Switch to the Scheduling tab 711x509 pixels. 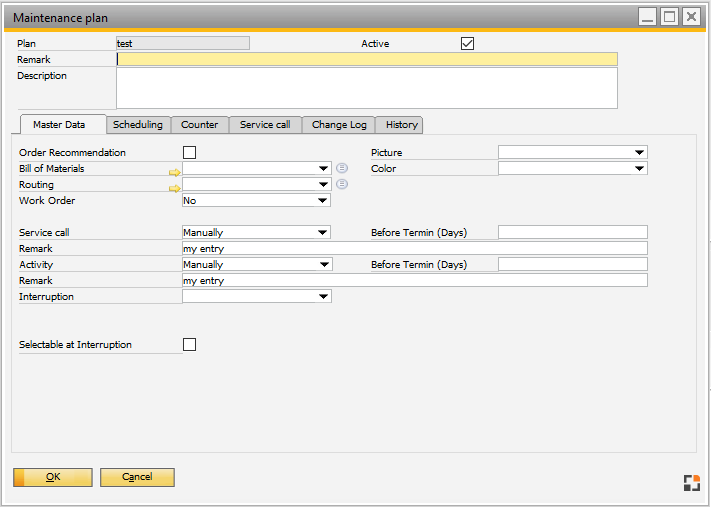point(138,125)
